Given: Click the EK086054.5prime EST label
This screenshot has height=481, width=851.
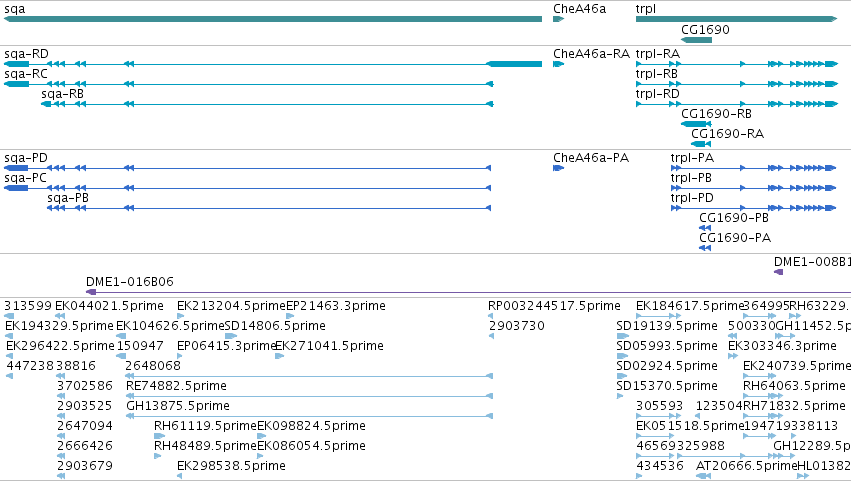Looking at the screenshot, I should click(312, 446).
